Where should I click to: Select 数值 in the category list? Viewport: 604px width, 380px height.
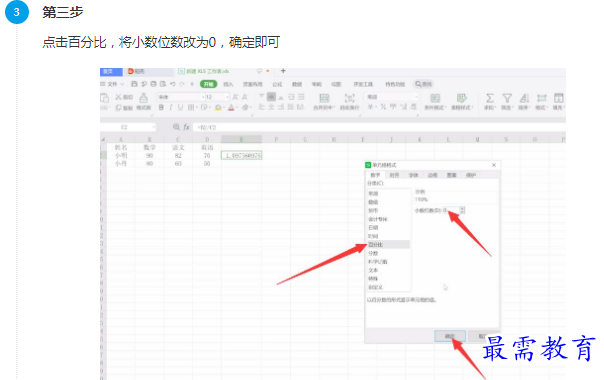click(388, 202)
